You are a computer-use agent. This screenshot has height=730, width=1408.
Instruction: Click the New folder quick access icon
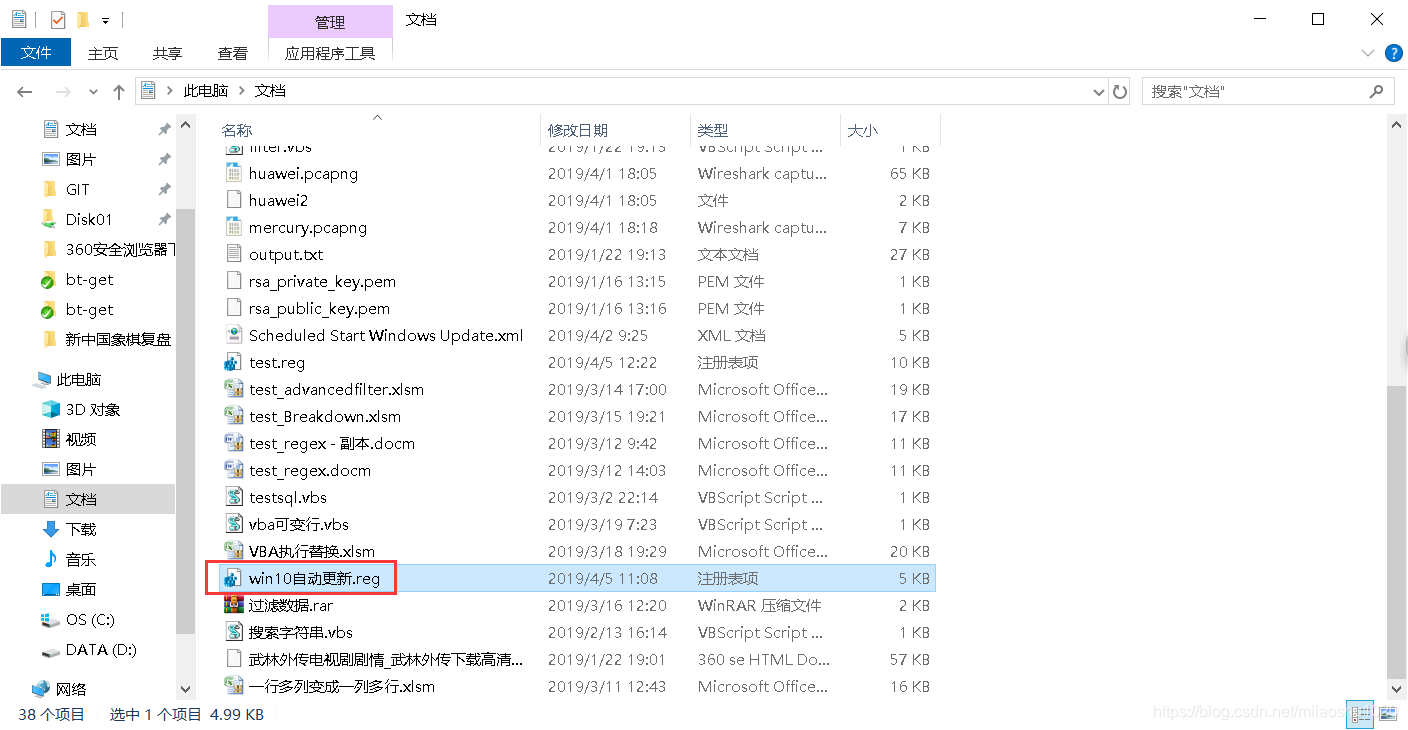click(x=83, y=19)
